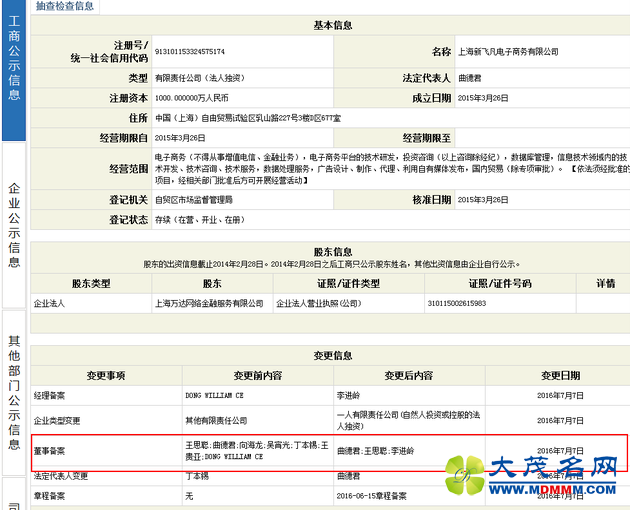
Task: Select 李进岭 in 经理备案 row
Action: [348, 396]
